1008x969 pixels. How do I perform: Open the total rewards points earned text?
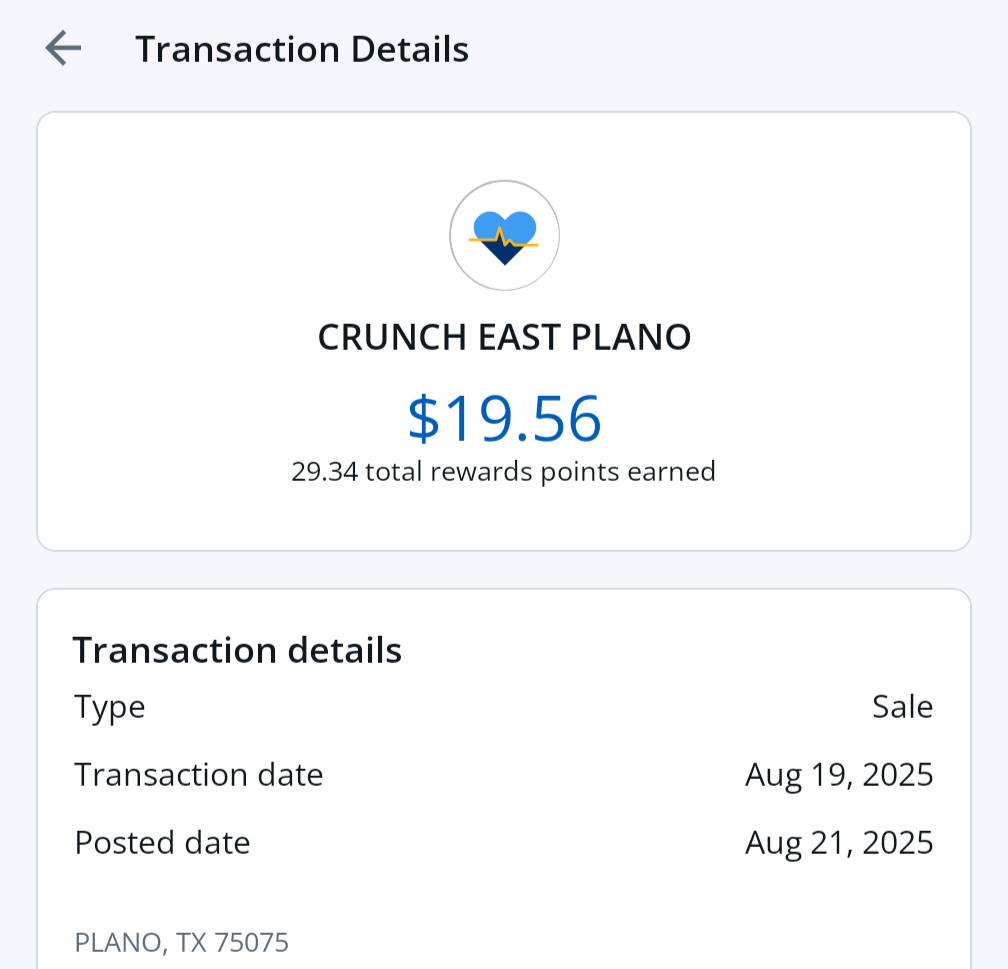click(540, 471)
